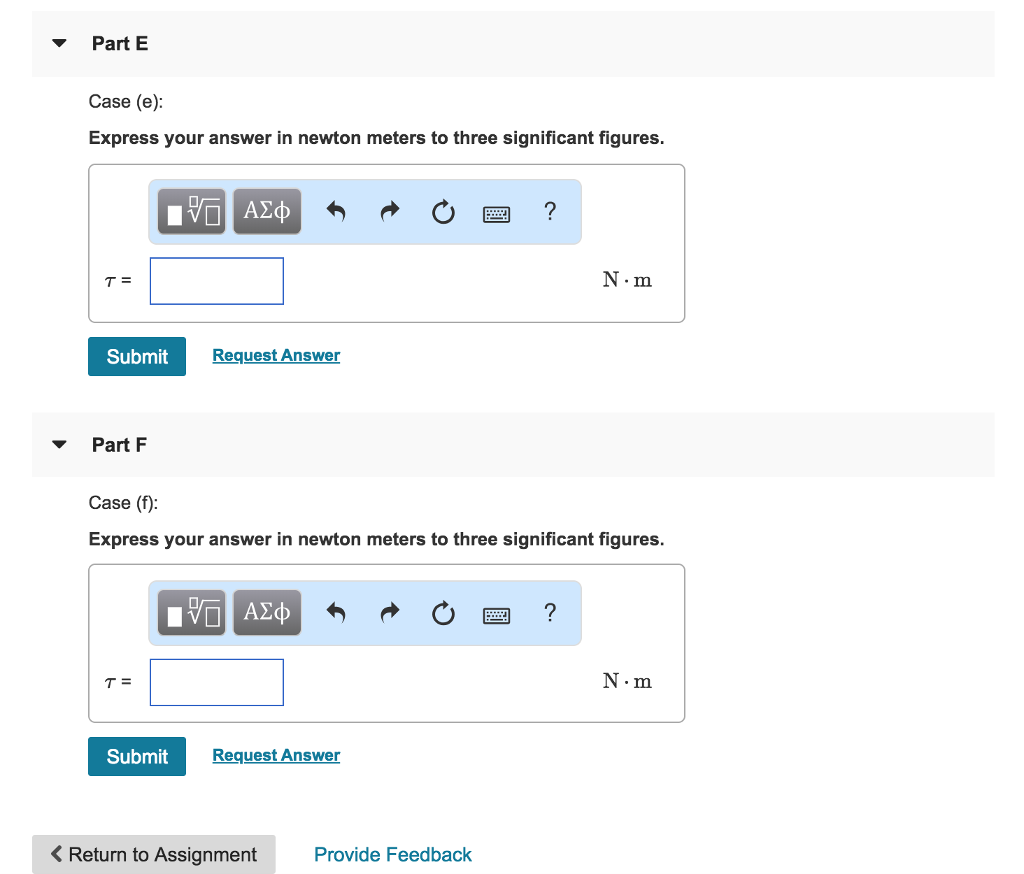Open the Greek symbols ΑΣφ menu in Part F
1024x874 pixels.
point(267,612)
